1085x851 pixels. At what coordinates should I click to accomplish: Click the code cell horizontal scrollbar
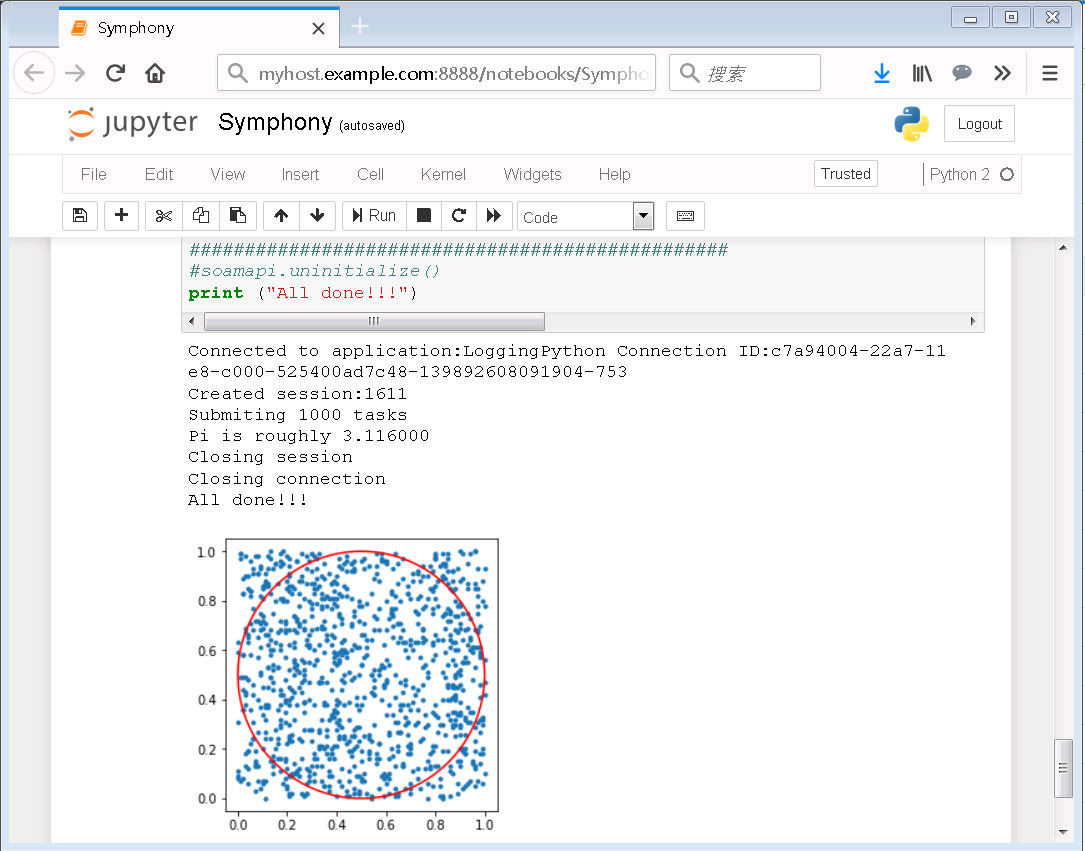pos(374,322)
